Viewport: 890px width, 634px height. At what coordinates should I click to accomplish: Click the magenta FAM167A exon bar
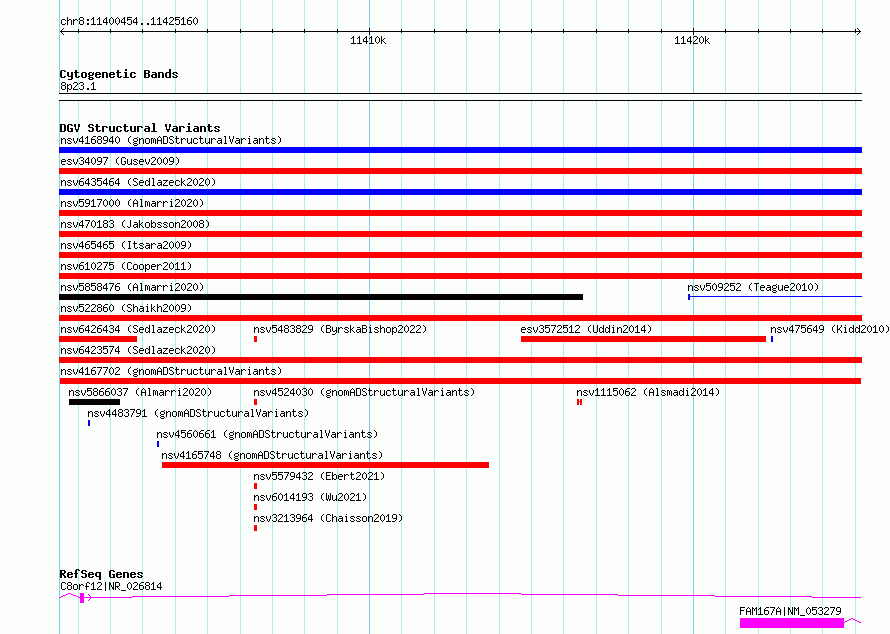792,623
